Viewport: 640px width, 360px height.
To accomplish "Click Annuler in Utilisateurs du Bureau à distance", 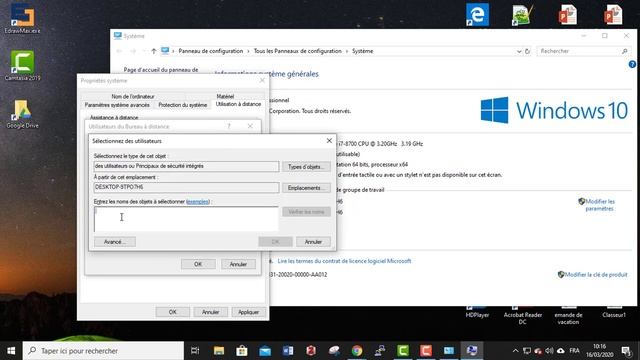I will click(x=238, y=264).
